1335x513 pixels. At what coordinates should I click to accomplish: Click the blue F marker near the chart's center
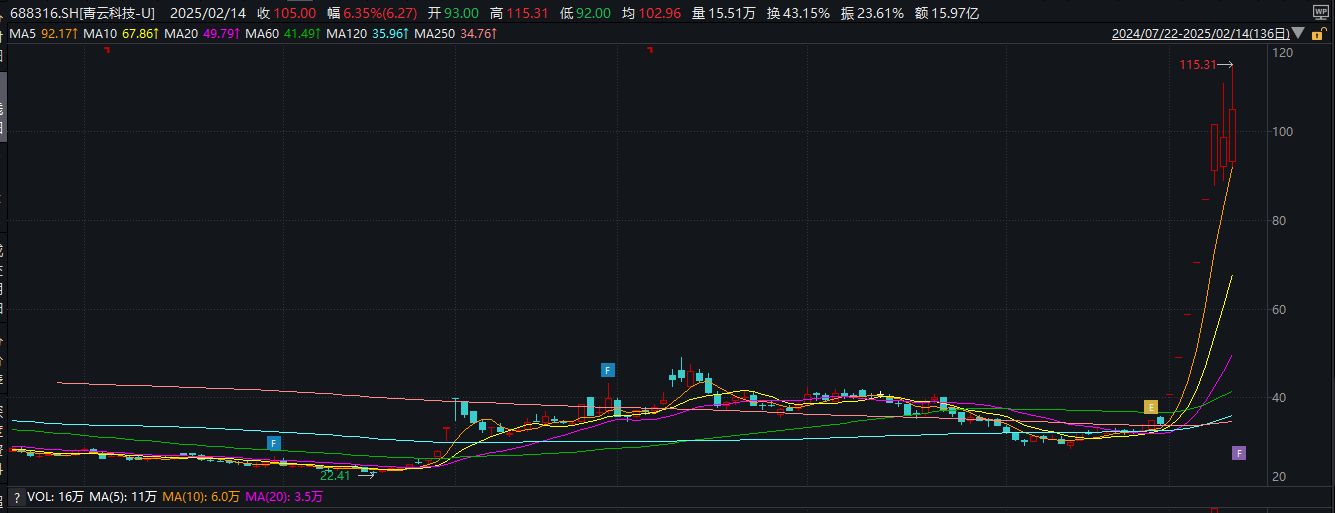[x=607, y=370]
